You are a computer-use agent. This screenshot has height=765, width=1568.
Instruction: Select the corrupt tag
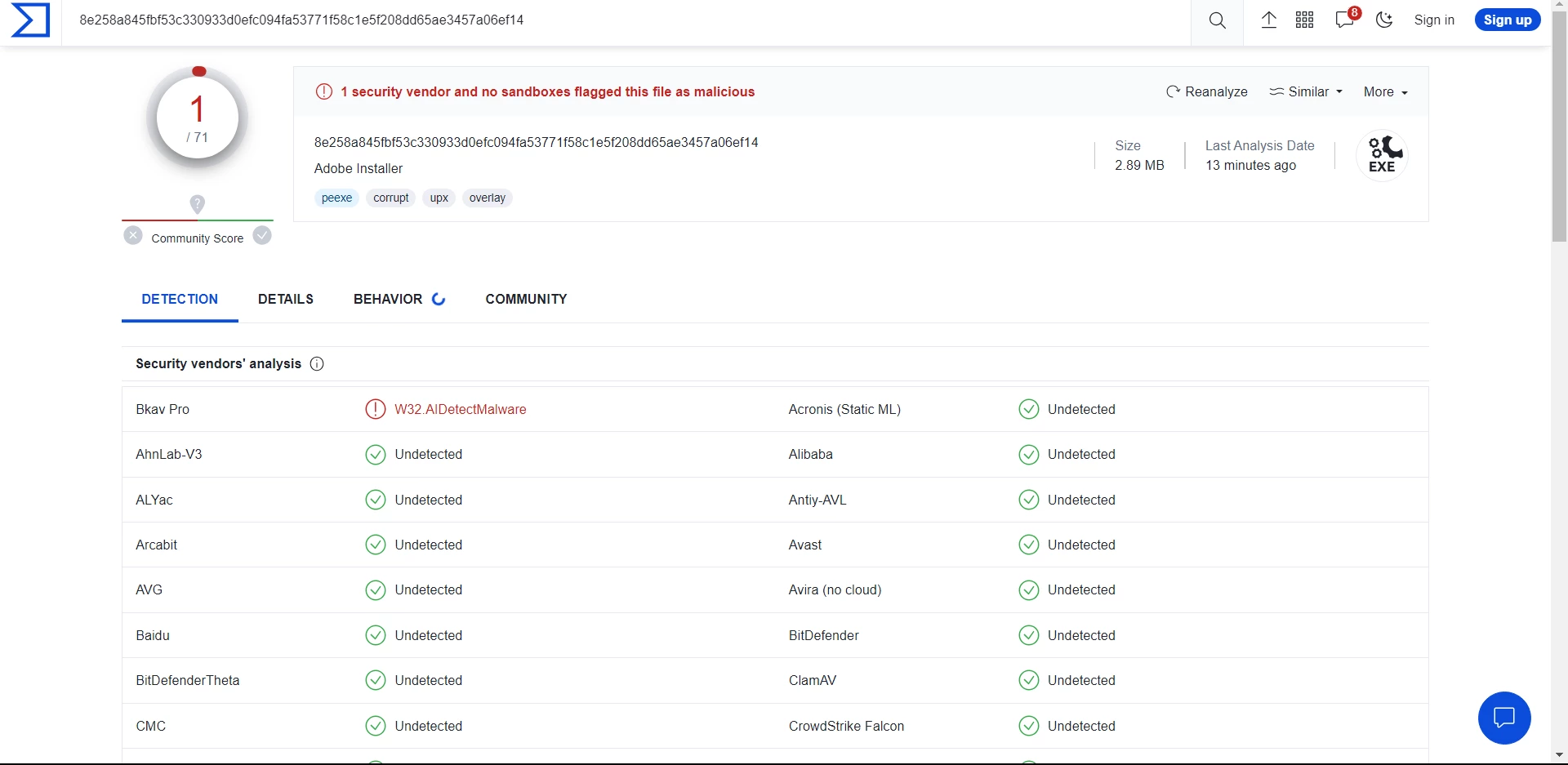(391, 198)
